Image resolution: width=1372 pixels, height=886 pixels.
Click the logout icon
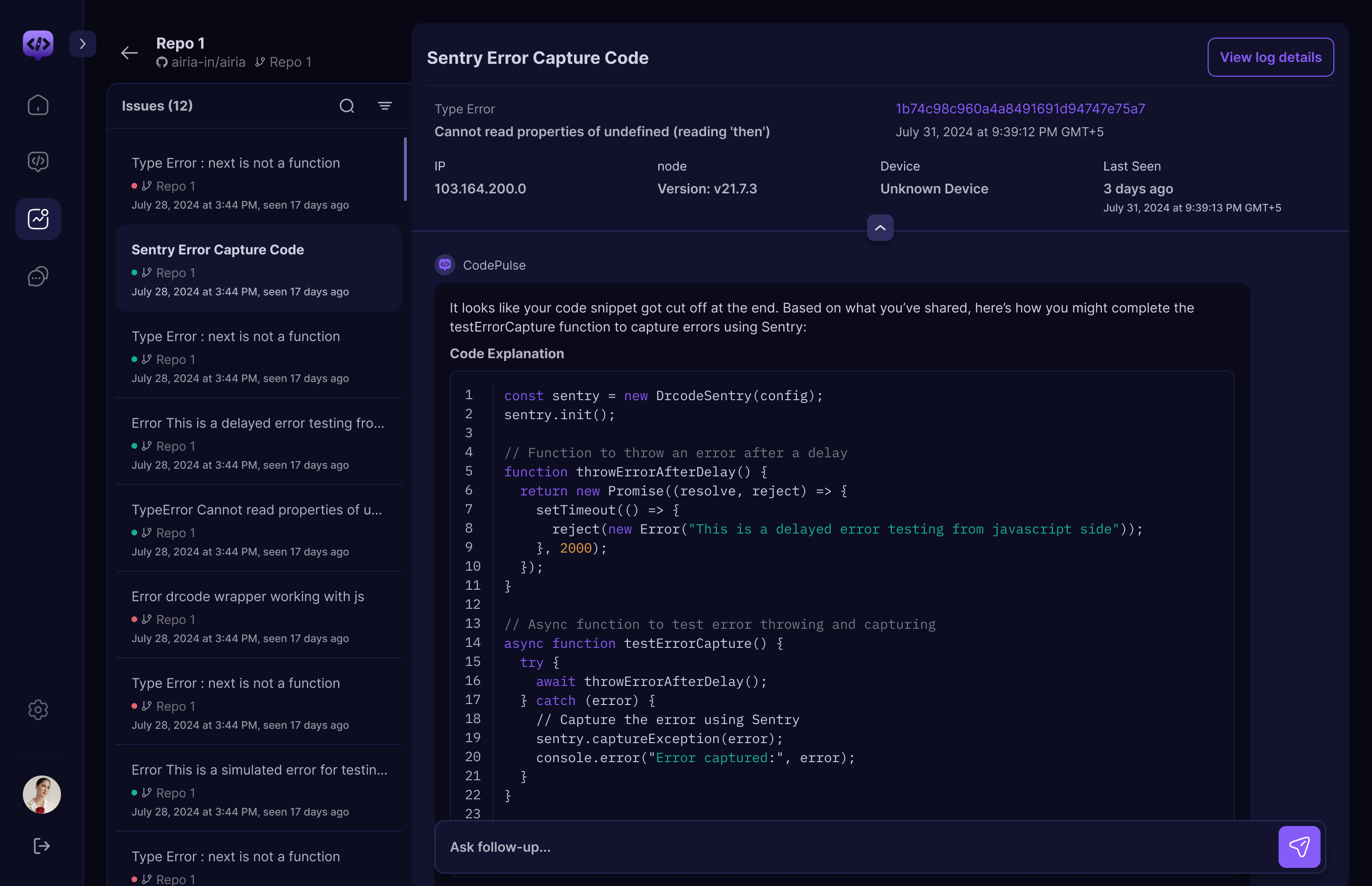(41, 845)
